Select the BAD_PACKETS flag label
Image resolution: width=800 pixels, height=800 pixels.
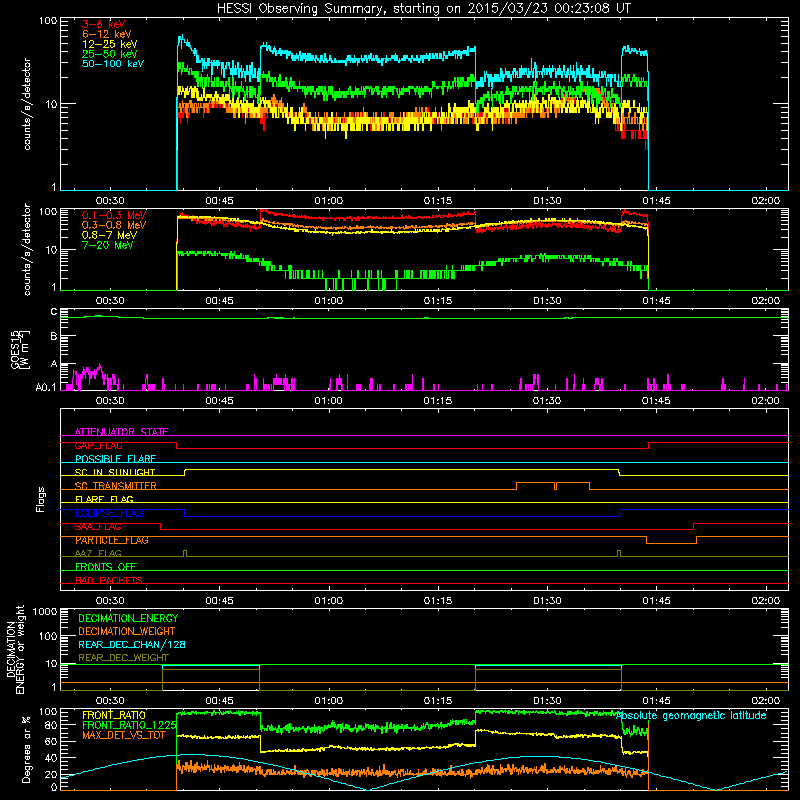109,580
